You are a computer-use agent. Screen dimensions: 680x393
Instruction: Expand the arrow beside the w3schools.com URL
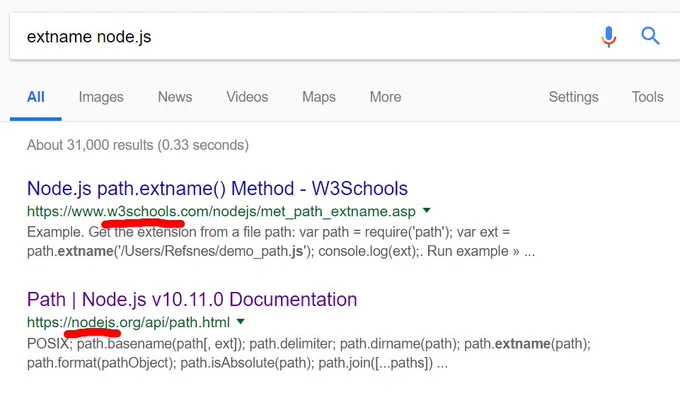pyautogui.click(x=427, y=210)
